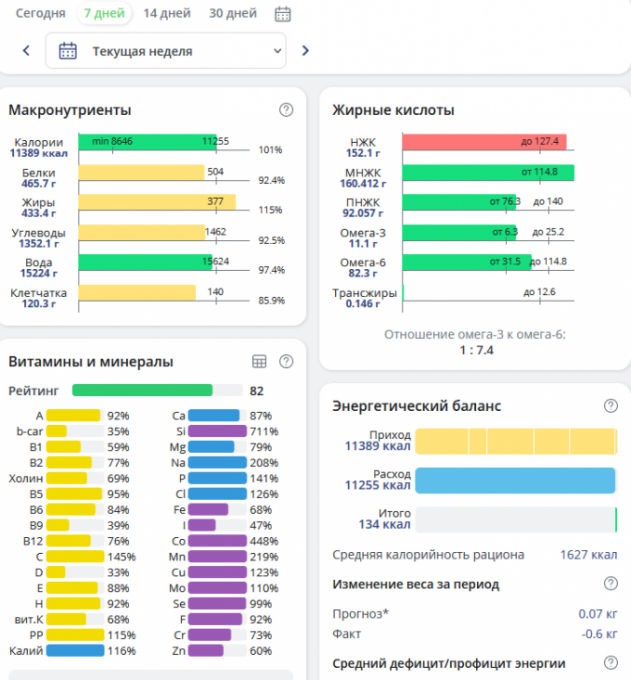This screenshot has height=680, width=631.
Task: Open table view in Витамины и минералы
Action: [x=259, y=361]
